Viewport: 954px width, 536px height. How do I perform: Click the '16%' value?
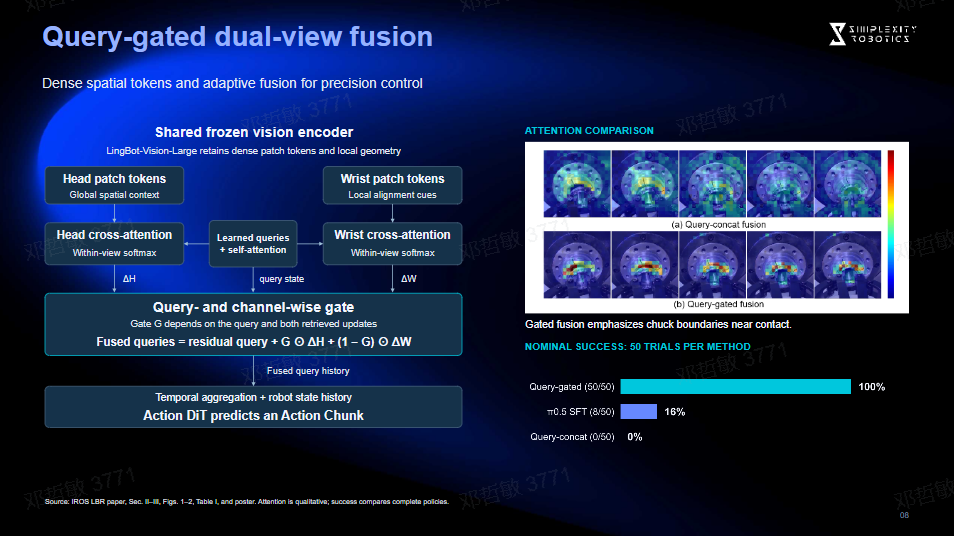[x=675, y=412]
